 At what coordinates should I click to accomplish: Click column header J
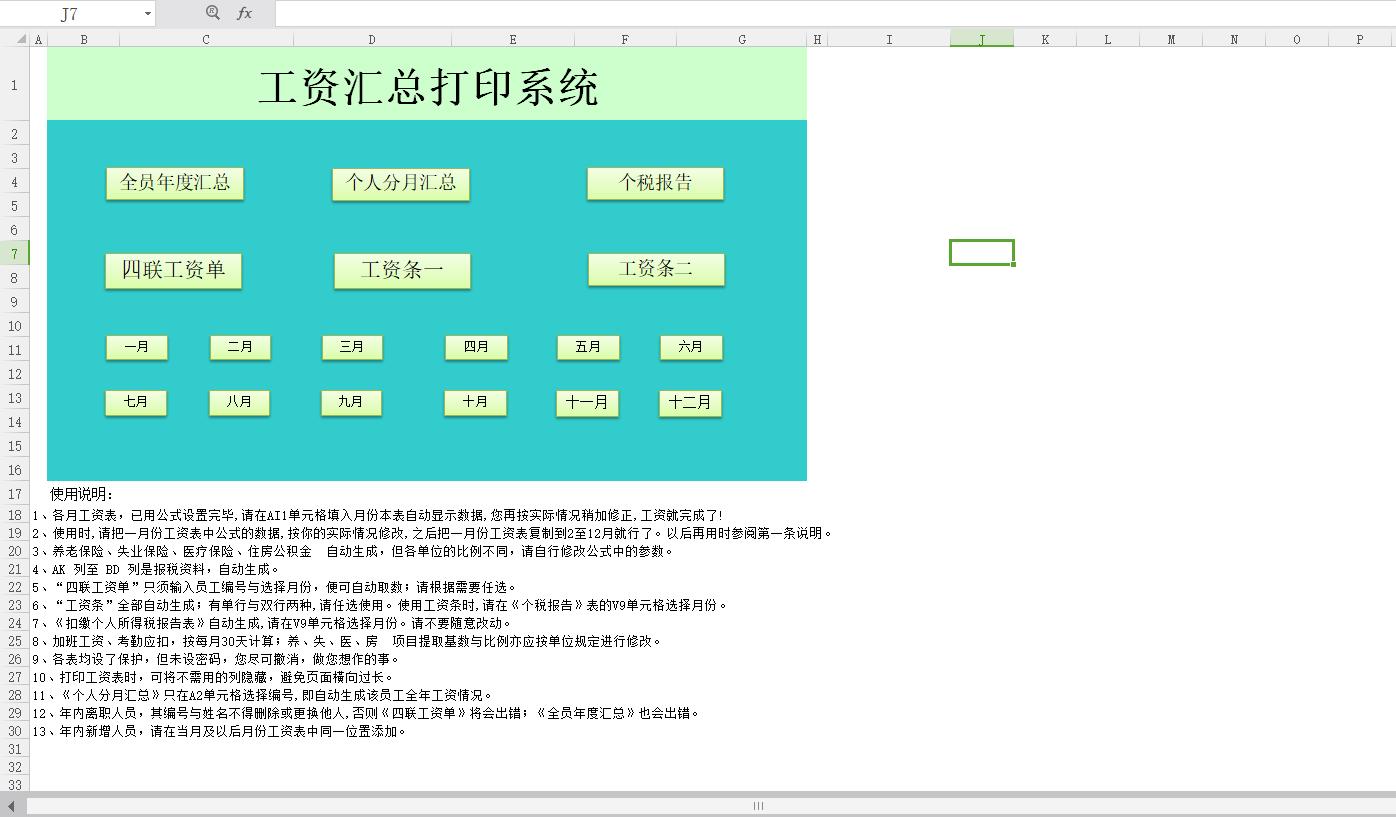pyautogui.click(x=981, y=38)
